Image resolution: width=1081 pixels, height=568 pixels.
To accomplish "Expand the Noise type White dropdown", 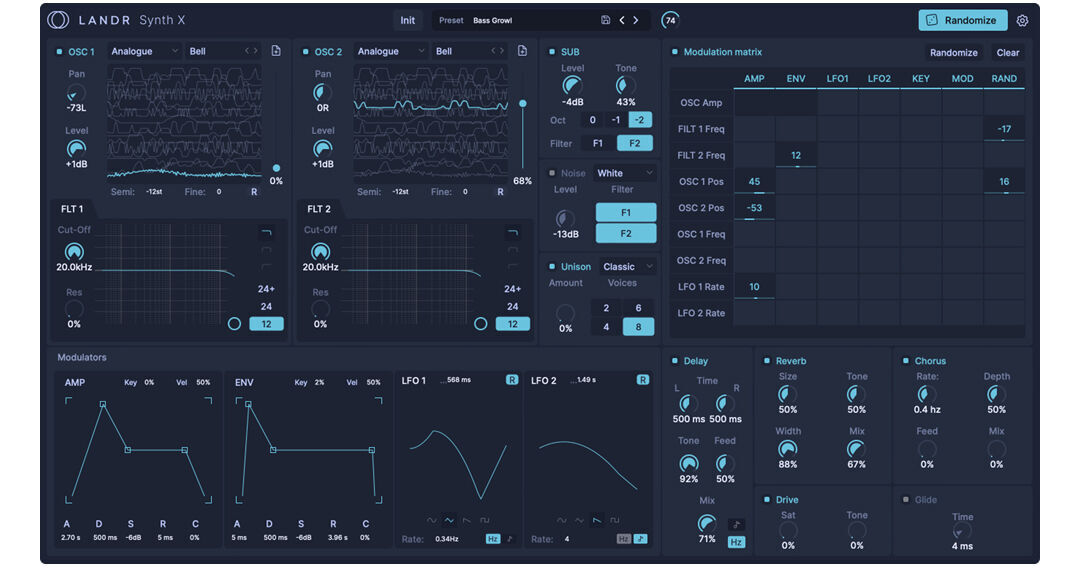I will click(625, 173).
